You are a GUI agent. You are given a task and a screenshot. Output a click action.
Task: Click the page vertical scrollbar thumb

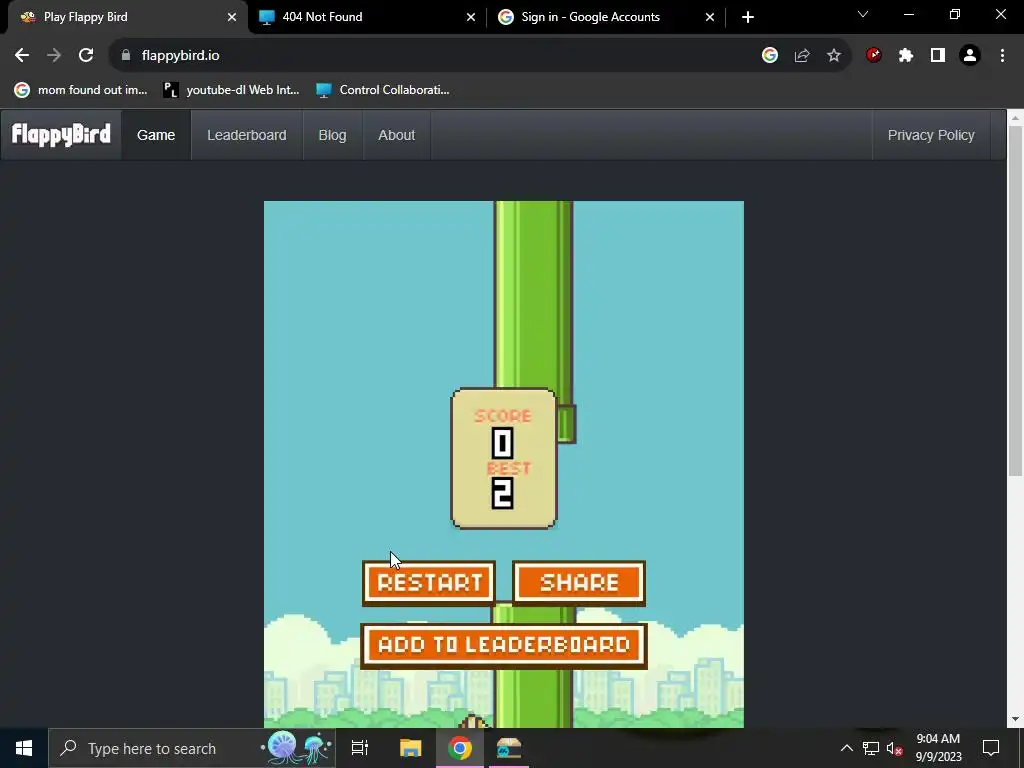(1016, 300)
